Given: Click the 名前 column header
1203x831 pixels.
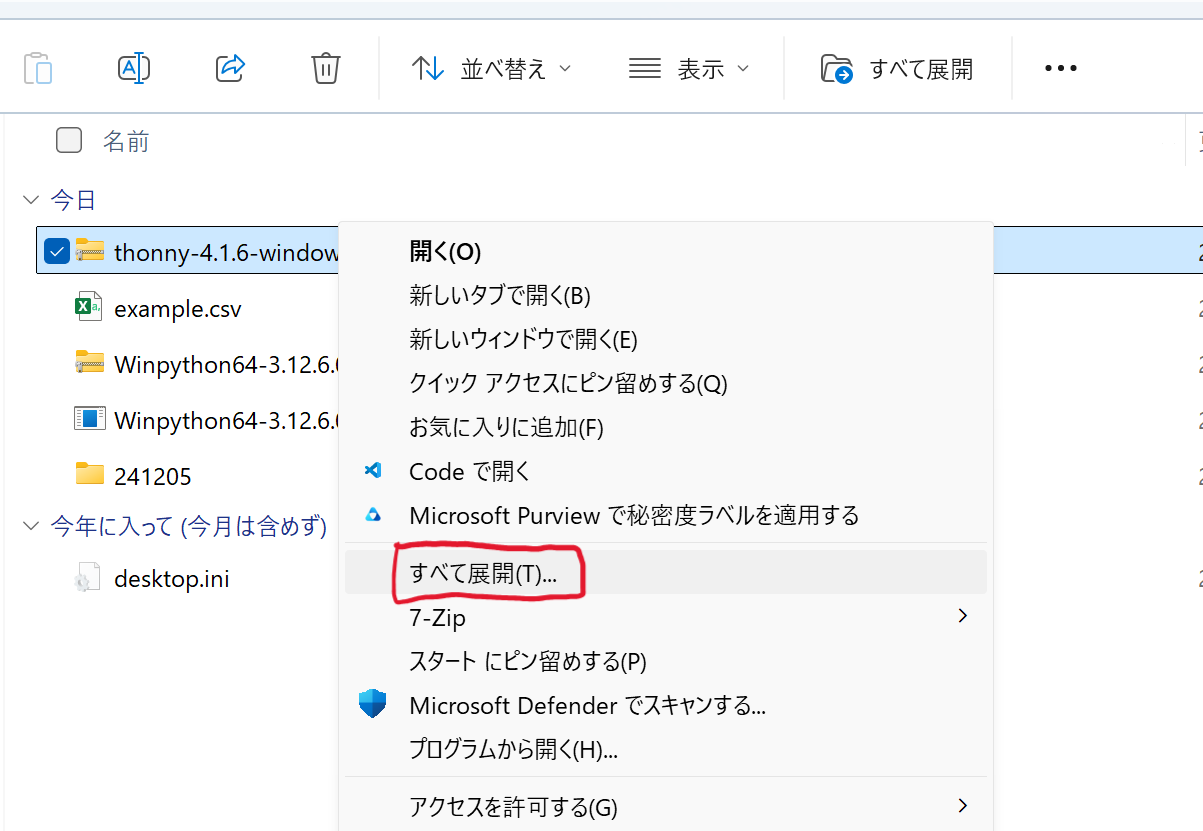Looking at the screenshot, I should (126, 142).
